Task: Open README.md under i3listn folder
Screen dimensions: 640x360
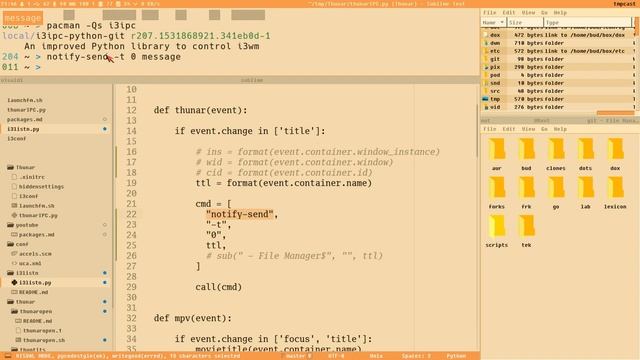Action: pyautogui.click(x=33, y=292)
